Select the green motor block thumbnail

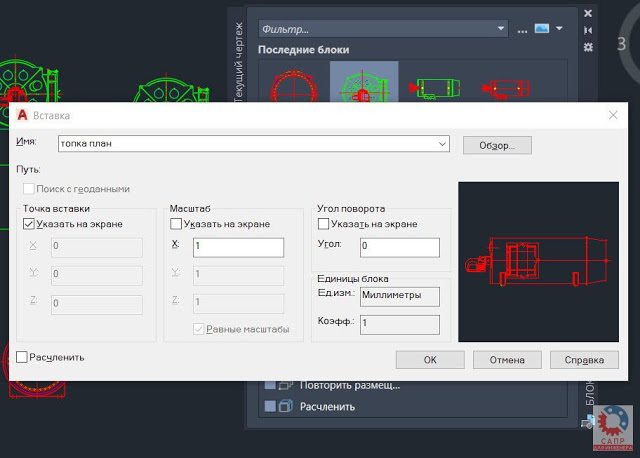tap(434, 87)
